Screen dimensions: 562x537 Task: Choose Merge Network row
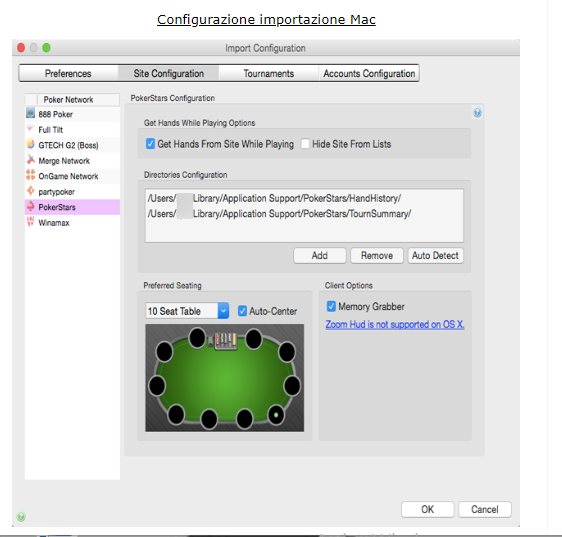(x=72, y=161)
